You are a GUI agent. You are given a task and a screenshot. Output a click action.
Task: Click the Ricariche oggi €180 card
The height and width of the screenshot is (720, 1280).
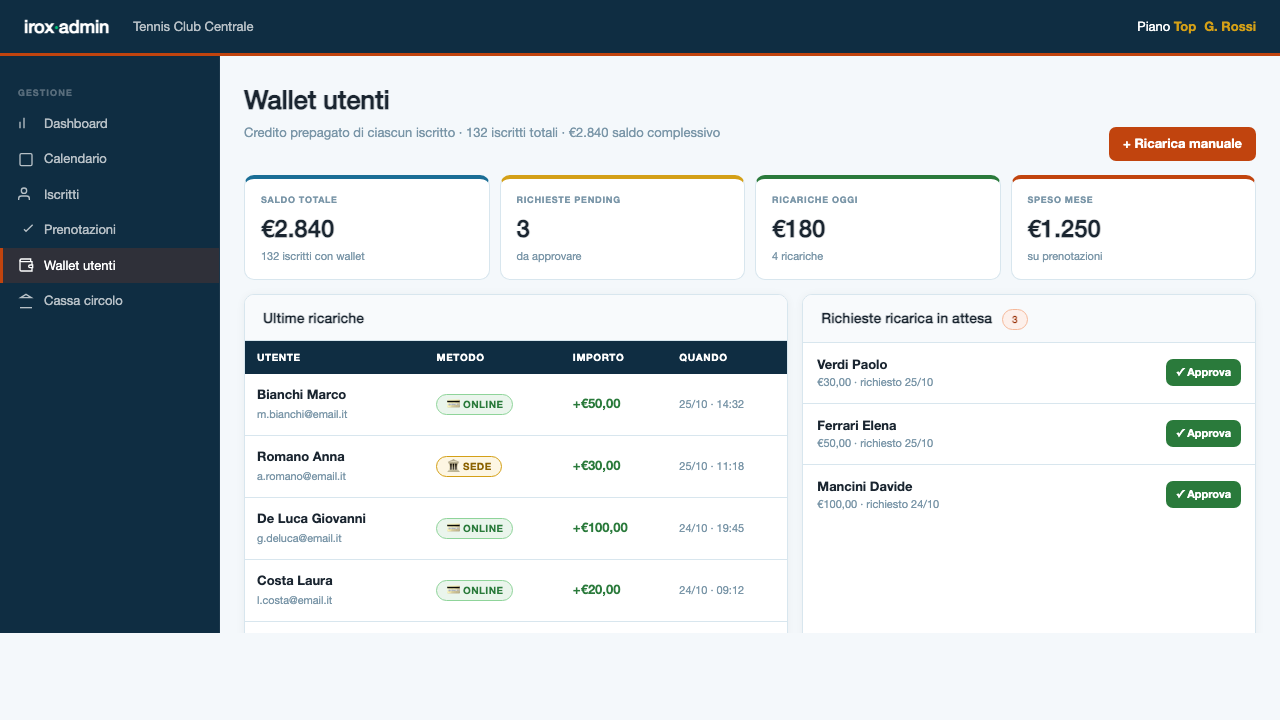coord(878,227)
